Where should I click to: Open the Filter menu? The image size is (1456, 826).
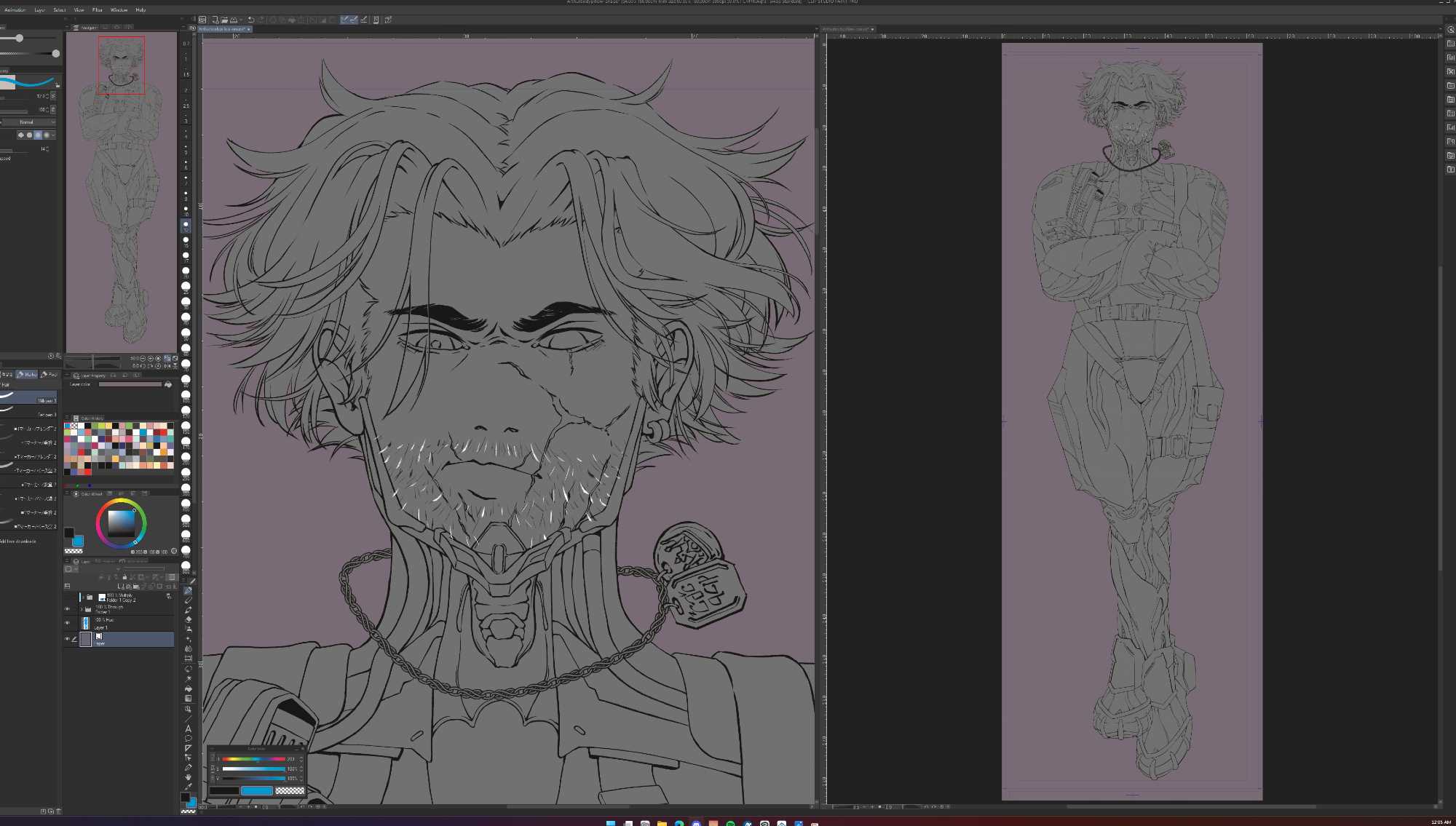pyautogui.click(x=98, y=10)
